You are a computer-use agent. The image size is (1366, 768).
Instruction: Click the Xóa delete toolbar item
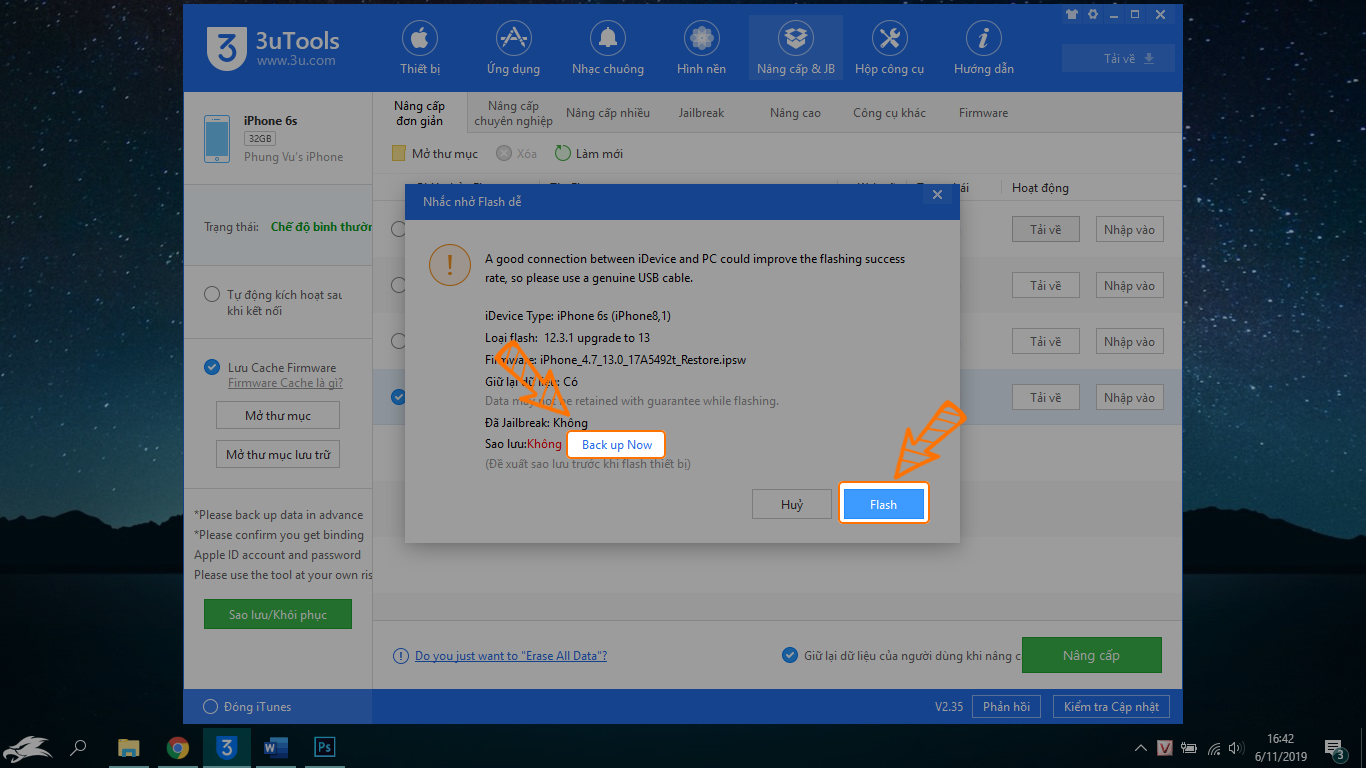[x=517, y=153]
